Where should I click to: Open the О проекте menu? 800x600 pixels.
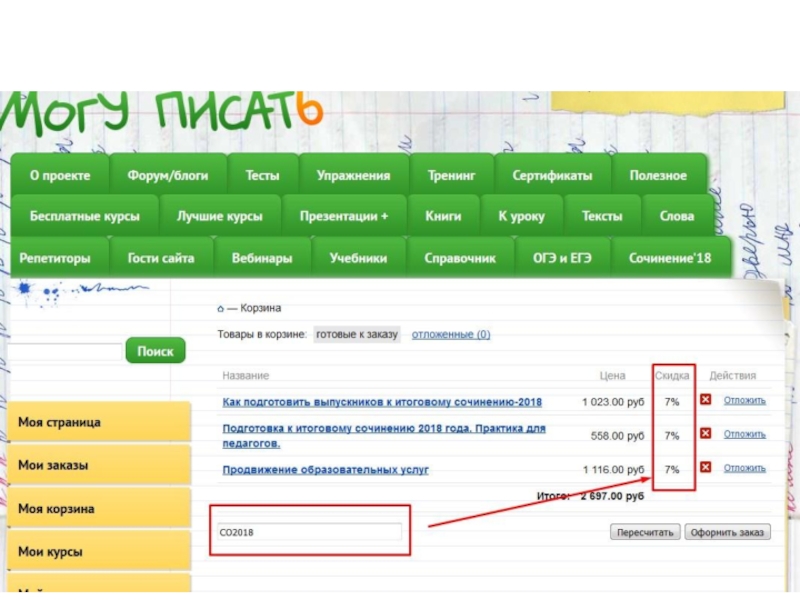60,176
